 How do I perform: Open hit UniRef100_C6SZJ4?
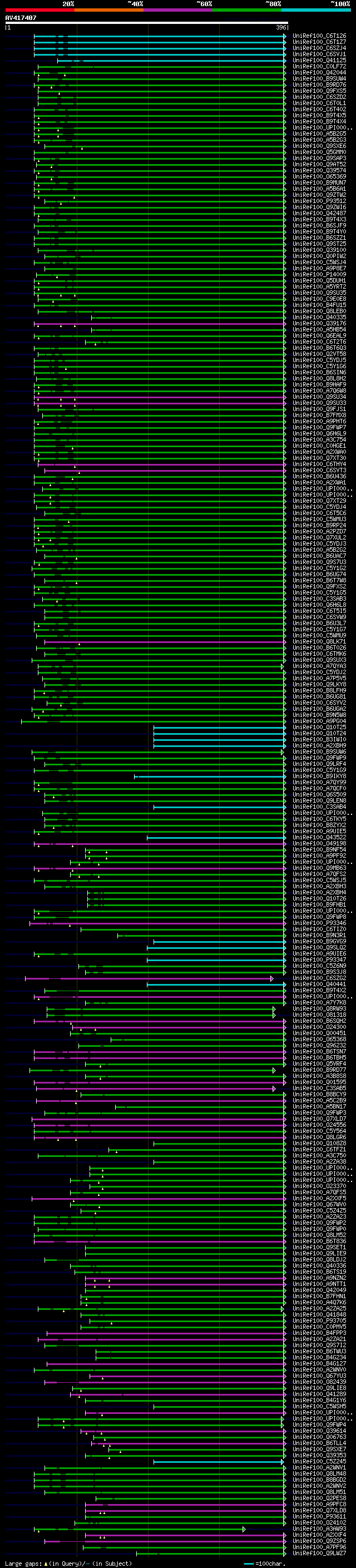(319, 48)
